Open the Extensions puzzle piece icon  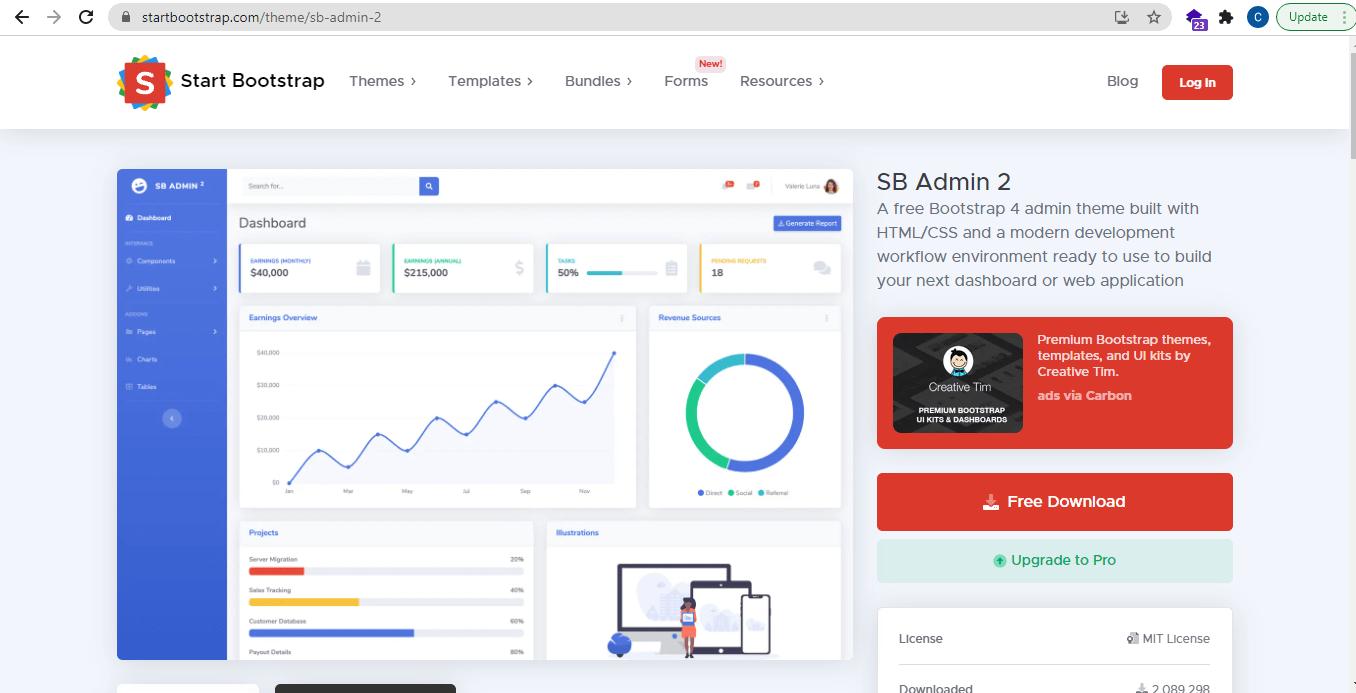pyautogui.click(x=1226, y=17)
